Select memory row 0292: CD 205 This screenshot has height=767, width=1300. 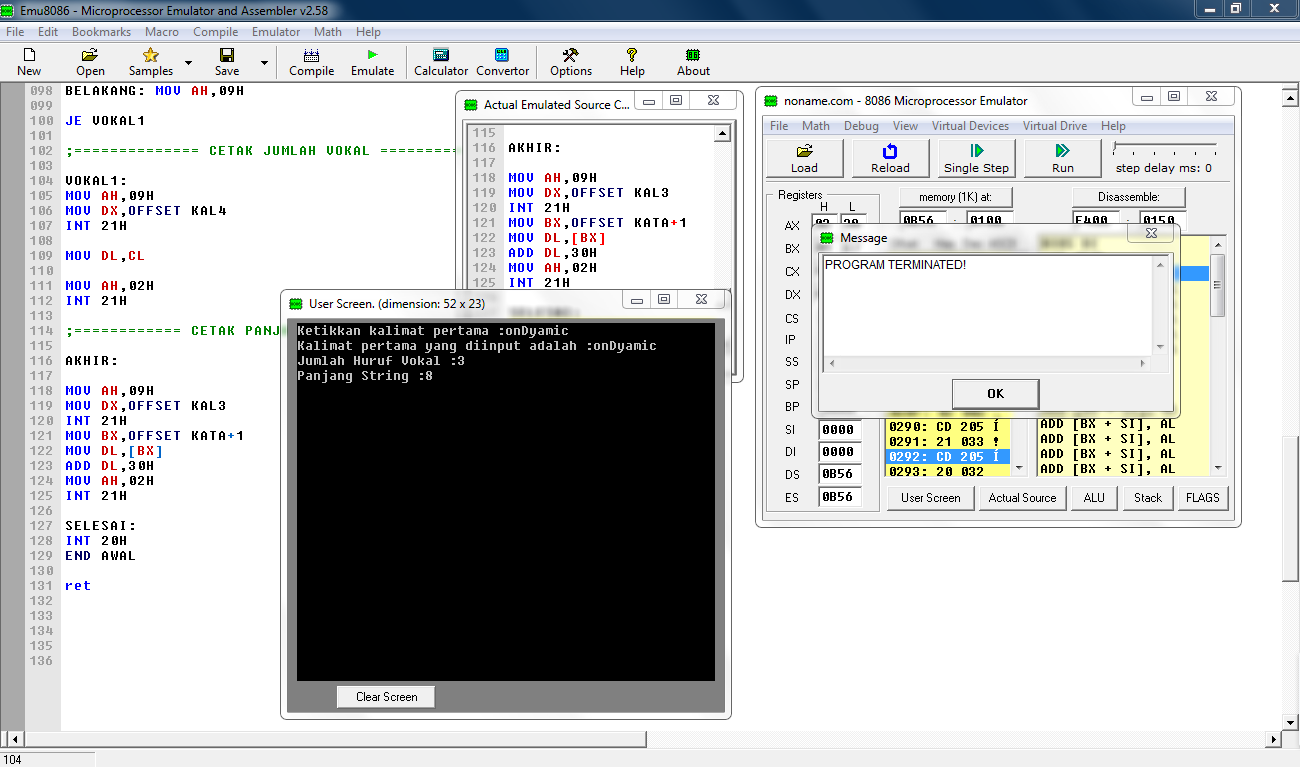[948, 457]
